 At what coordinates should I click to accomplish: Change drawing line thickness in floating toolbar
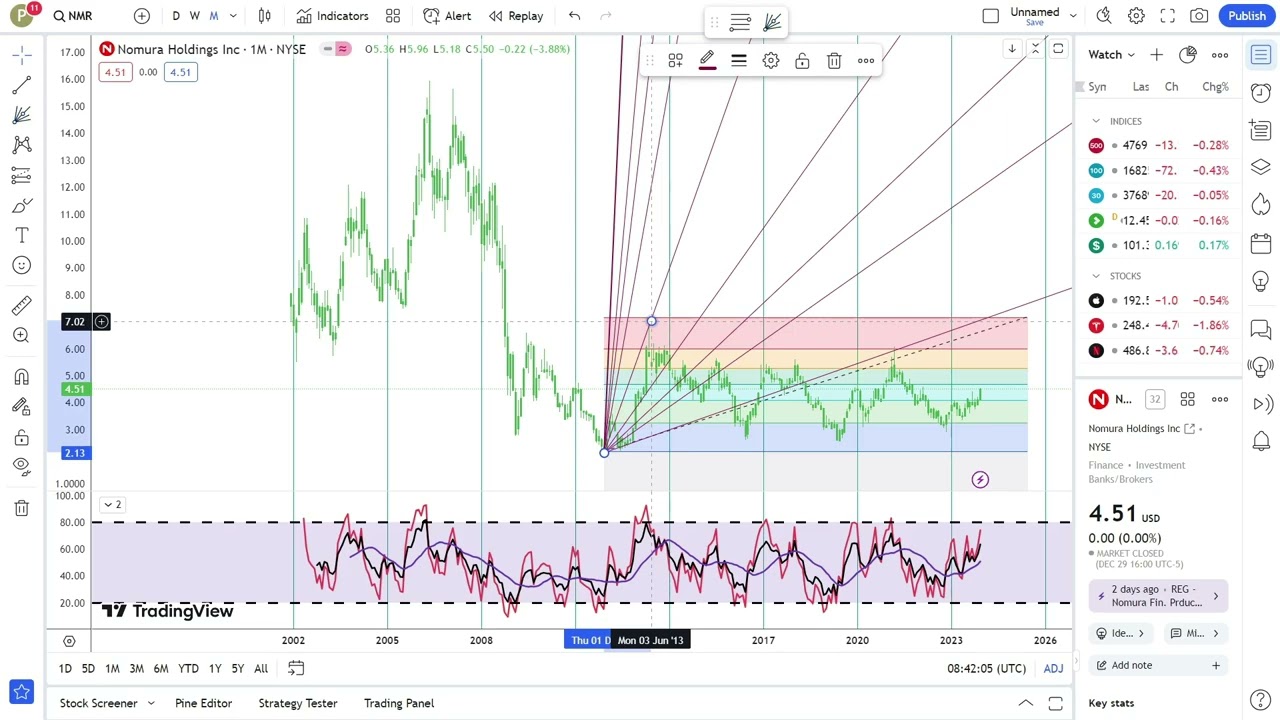(739, 61)
